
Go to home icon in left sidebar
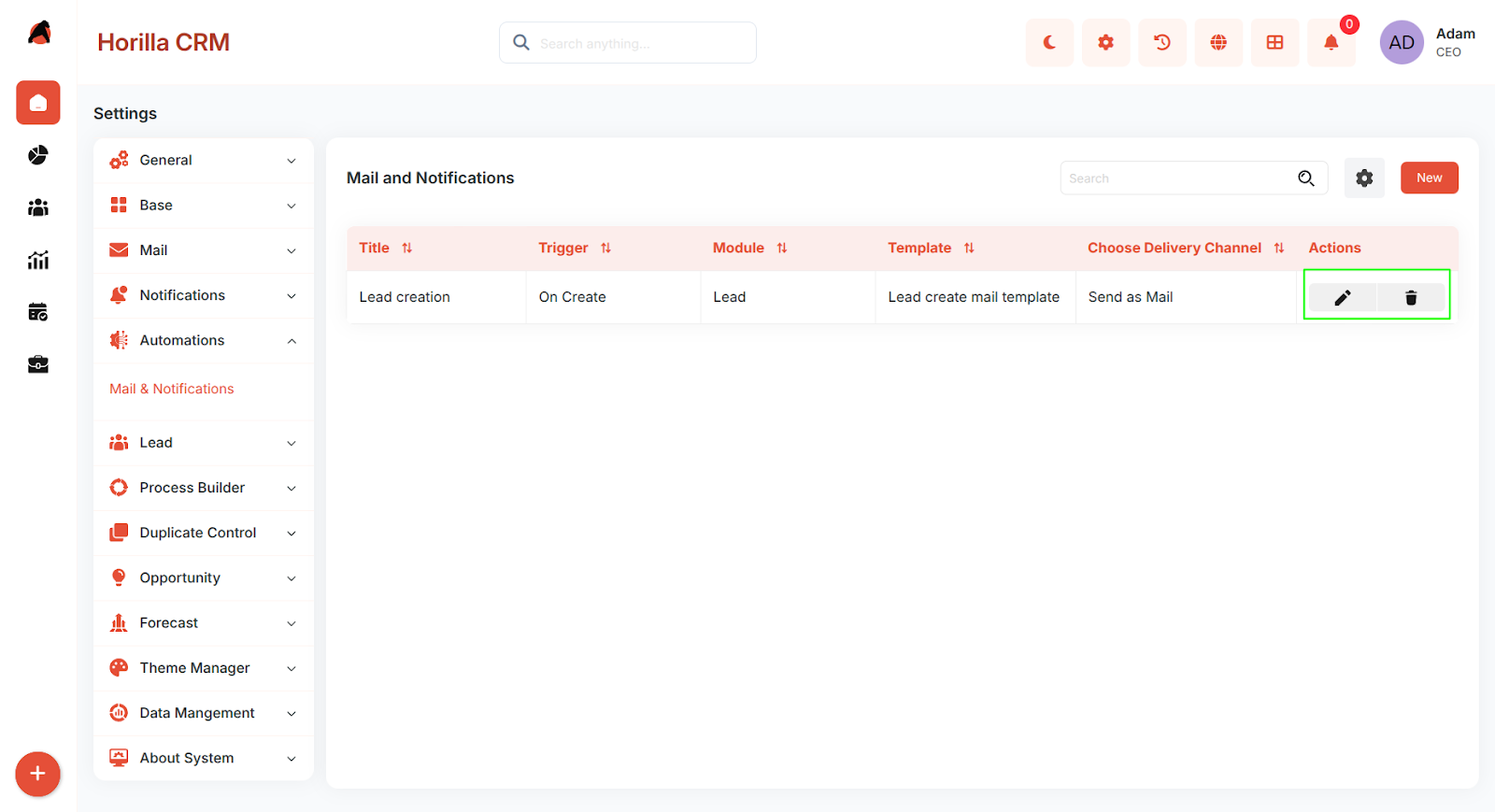38,103
